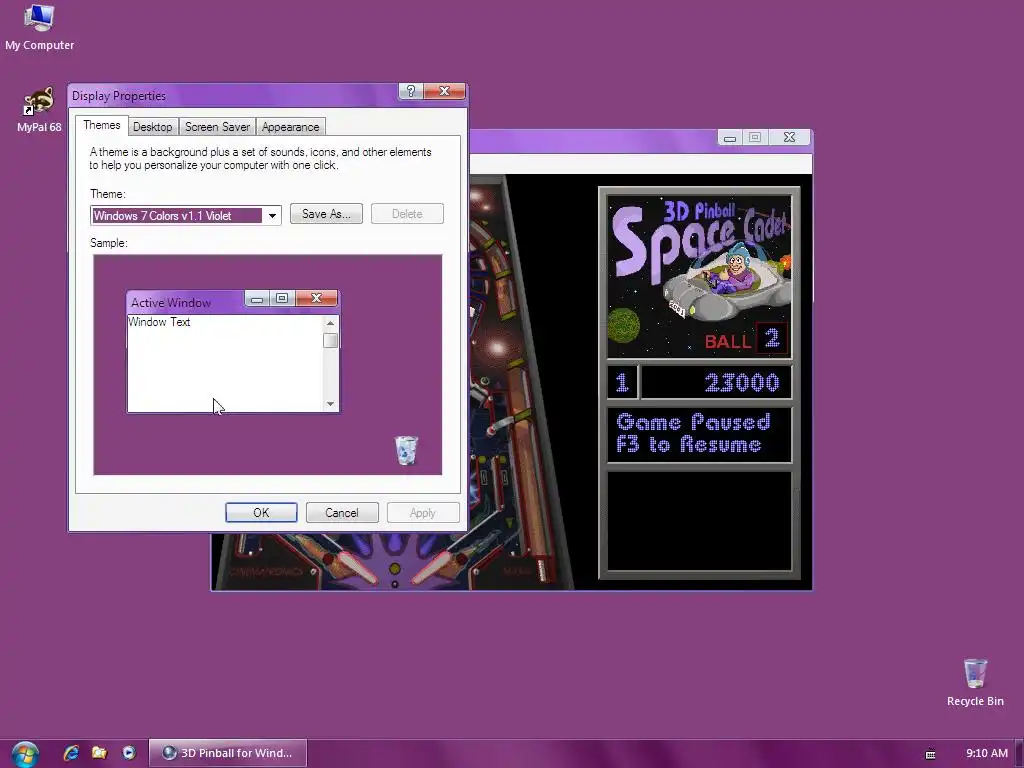
Task: Click the Display Properties title bar
Action: pos(232,95)
